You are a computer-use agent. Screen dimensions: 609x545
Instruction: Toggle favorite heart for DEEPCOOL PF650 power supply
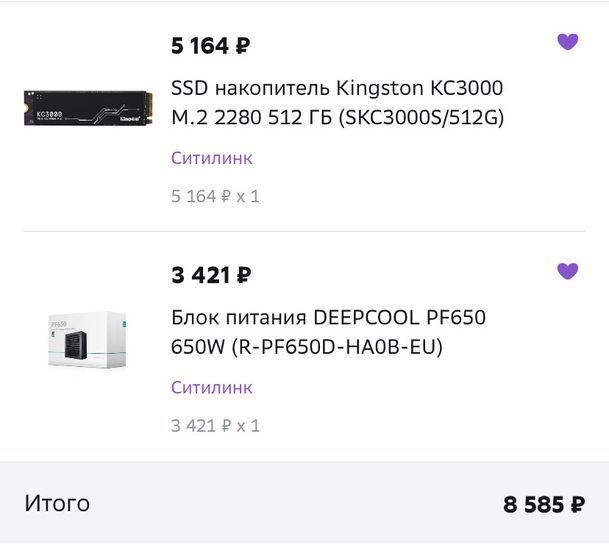567,271
